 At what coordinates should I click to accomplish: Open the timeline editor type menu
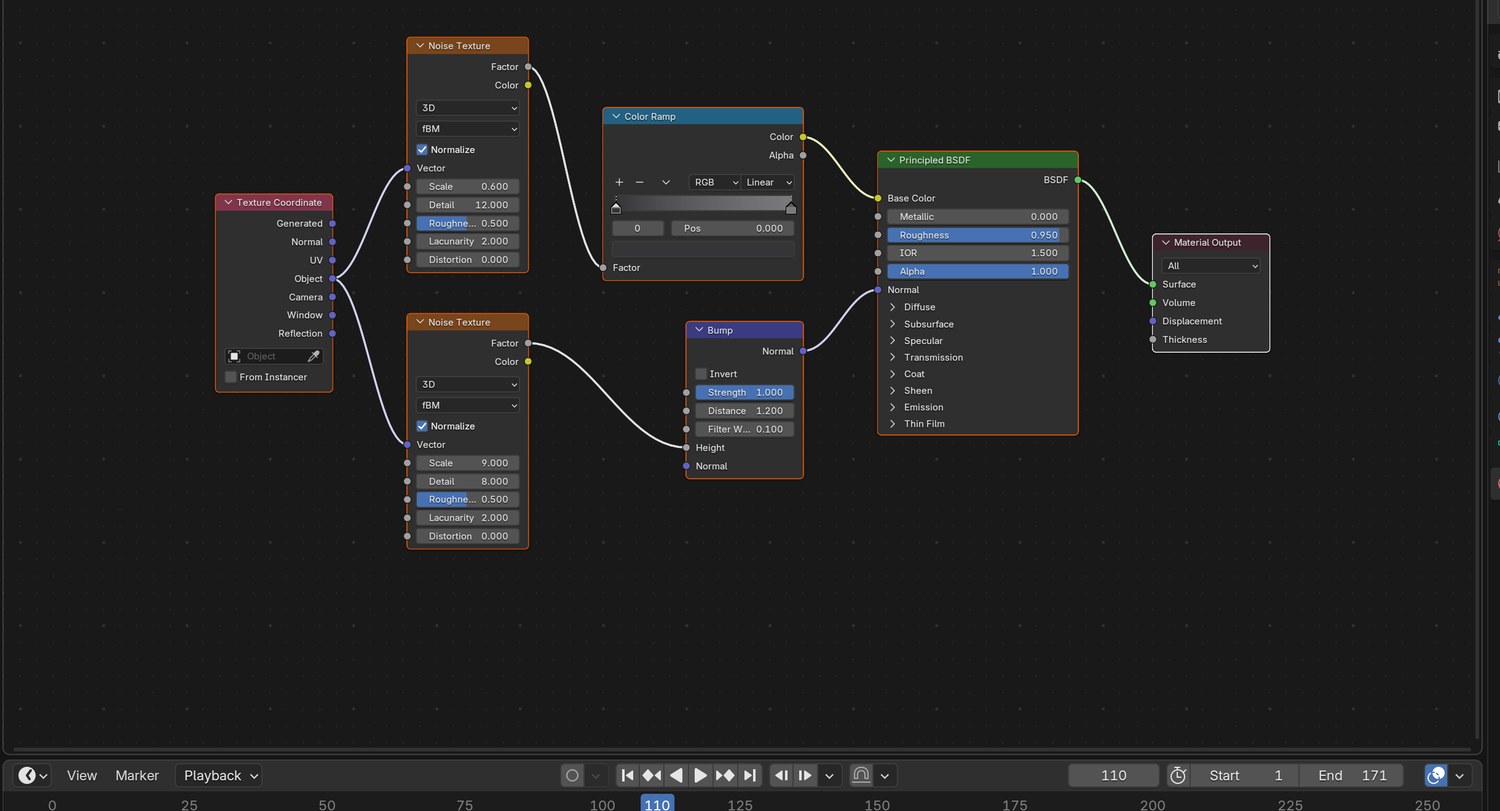tap(34, 775)
